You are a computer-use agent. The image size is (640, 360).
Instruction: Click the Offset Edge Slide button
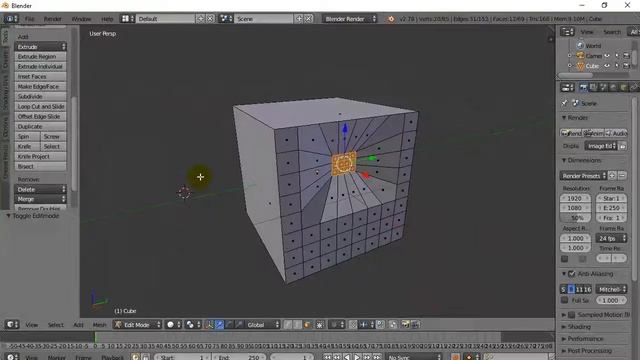click(x=40, y=117)
